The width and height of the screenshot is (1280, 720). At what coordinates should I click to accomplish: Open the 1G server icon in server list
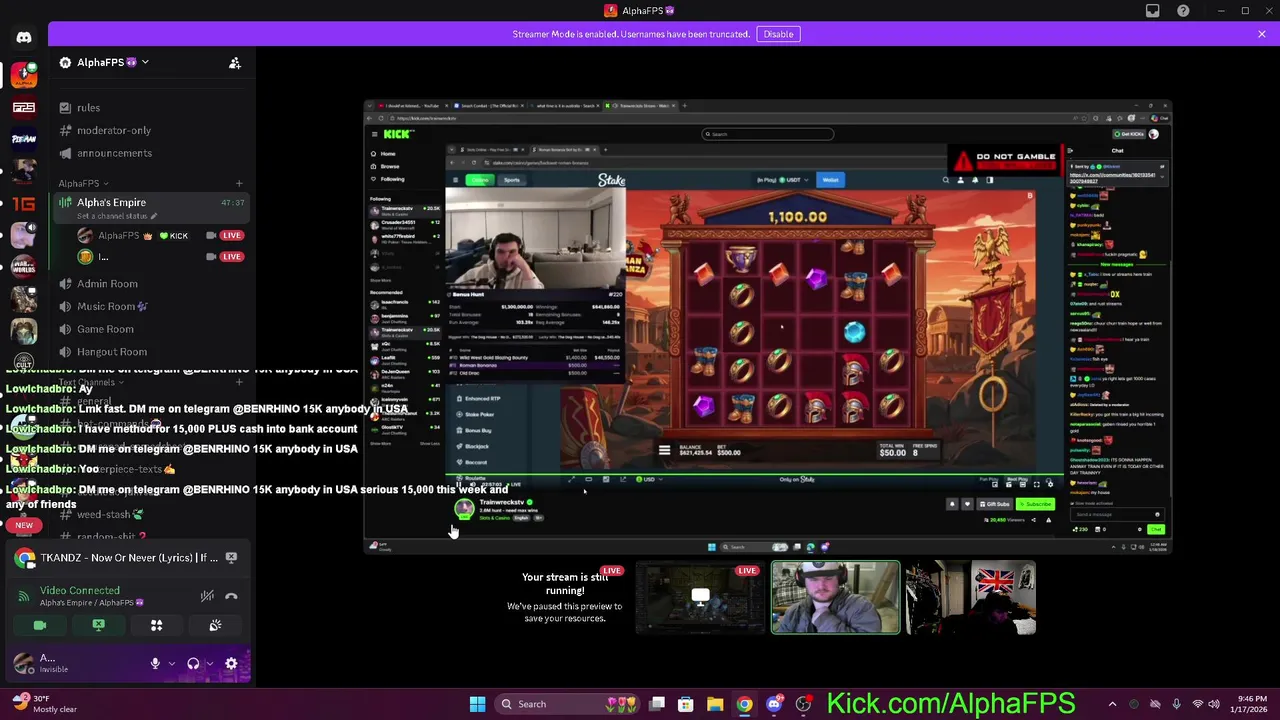coord(24,203)
